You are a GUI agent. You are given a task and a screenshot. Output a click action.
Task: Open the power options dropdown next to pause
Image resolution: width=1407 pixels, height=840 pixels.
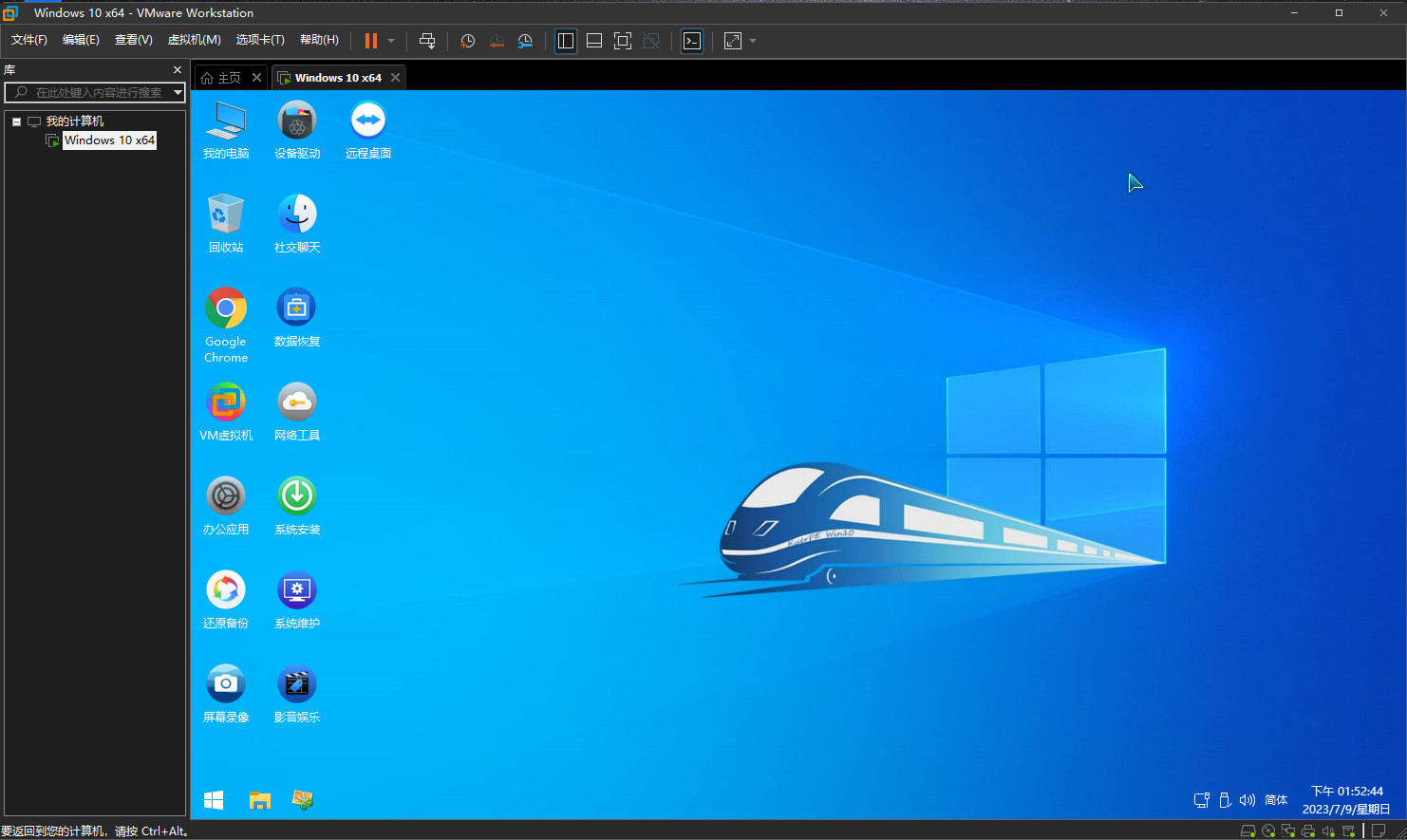point(391,41)
